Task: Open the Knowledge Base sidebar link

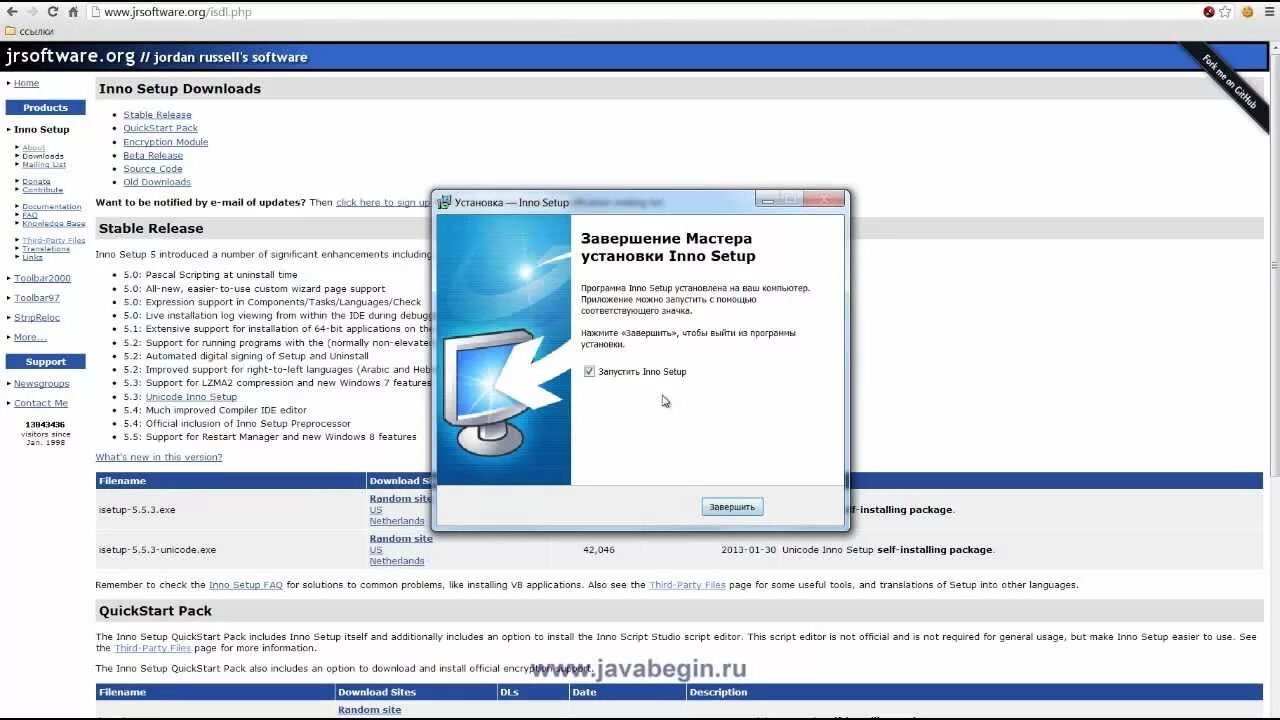Action: pos(54,224)
